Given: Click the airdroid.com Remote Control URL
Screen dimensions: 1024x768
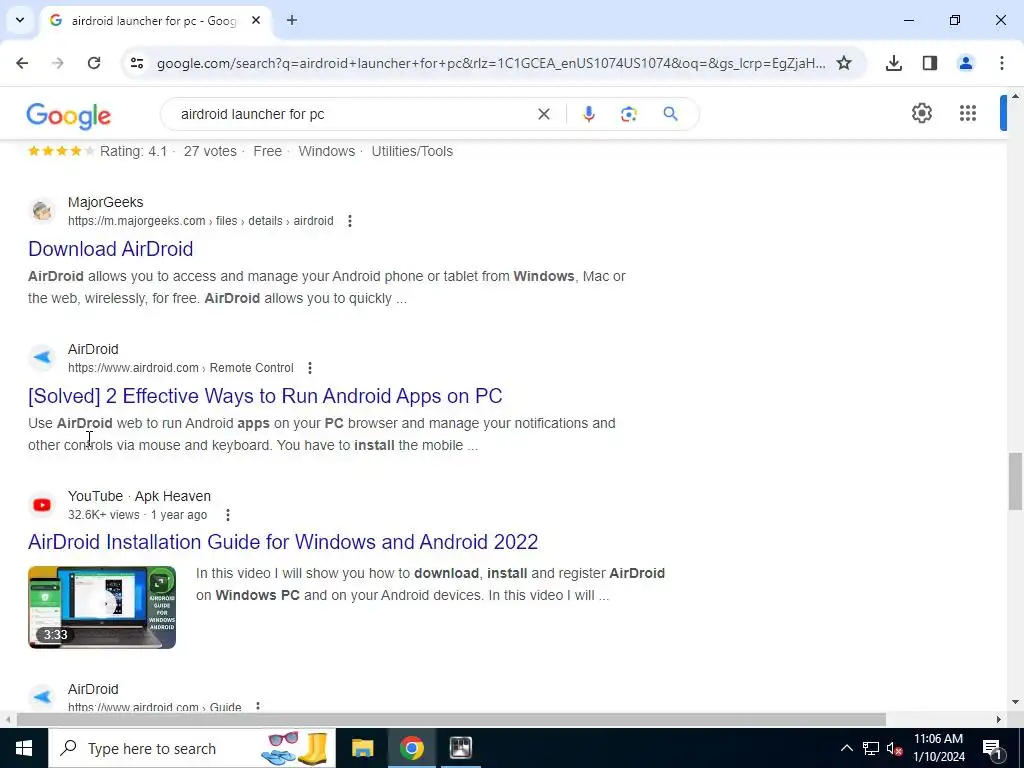Looking at the screenshot, I should 181,368.
